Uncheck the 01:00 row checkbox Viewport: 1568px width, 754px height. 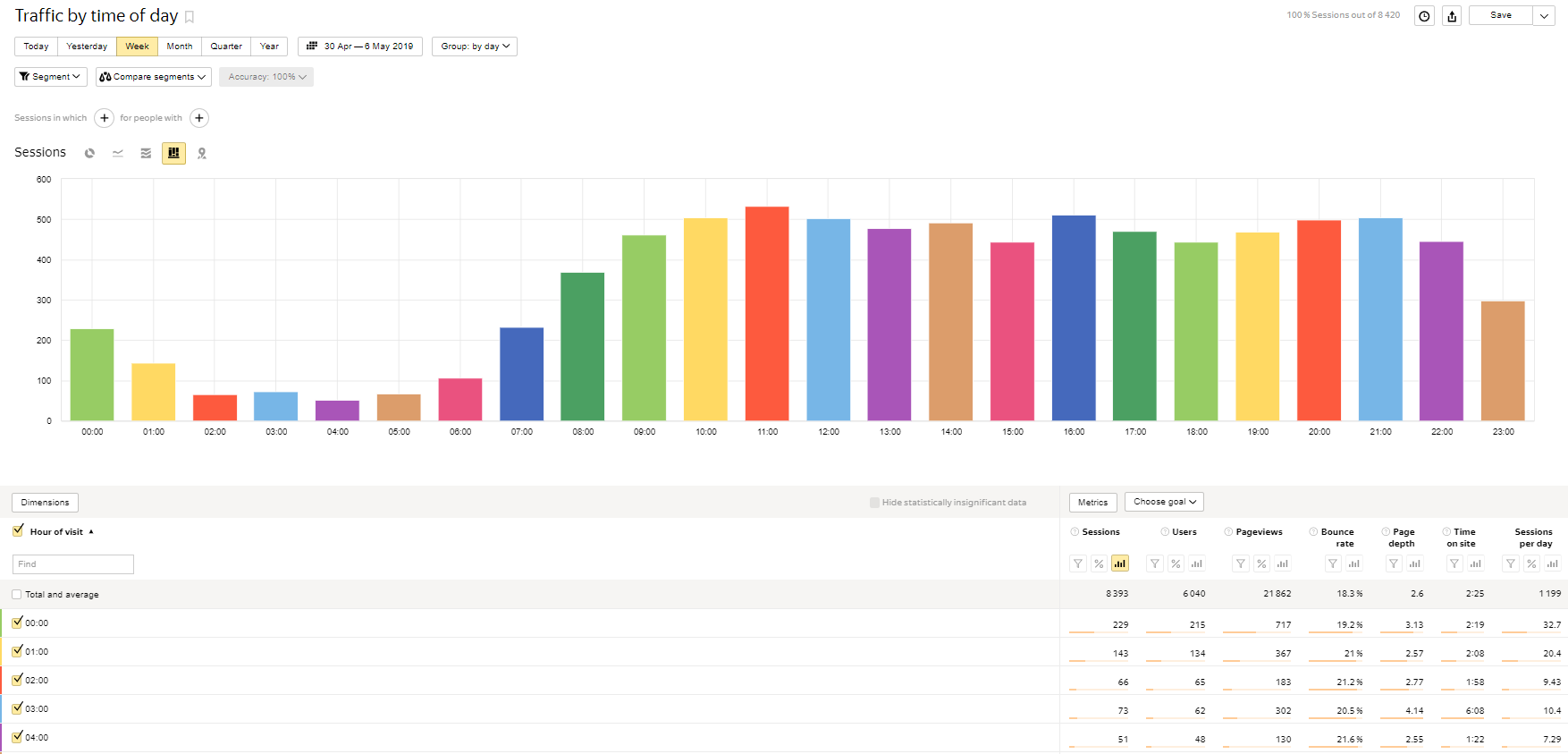coord(17,651)
